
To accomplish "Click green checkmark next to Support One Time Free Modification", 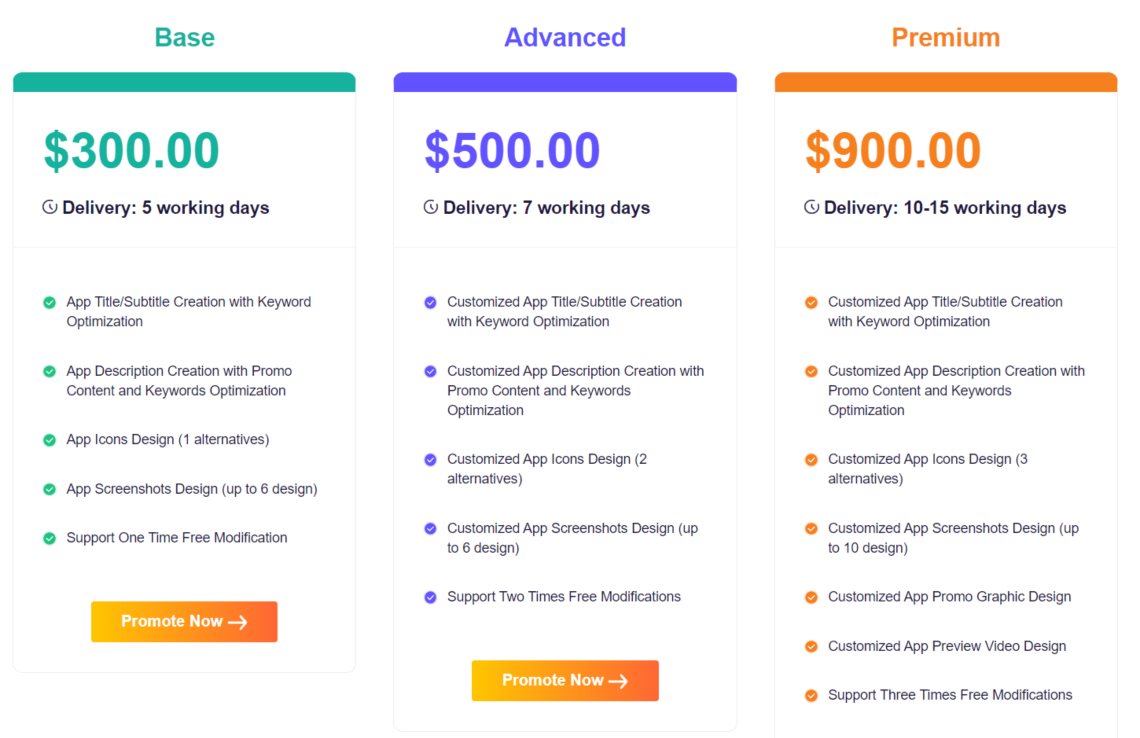I will pyautogui.click(x=49, y=538).
